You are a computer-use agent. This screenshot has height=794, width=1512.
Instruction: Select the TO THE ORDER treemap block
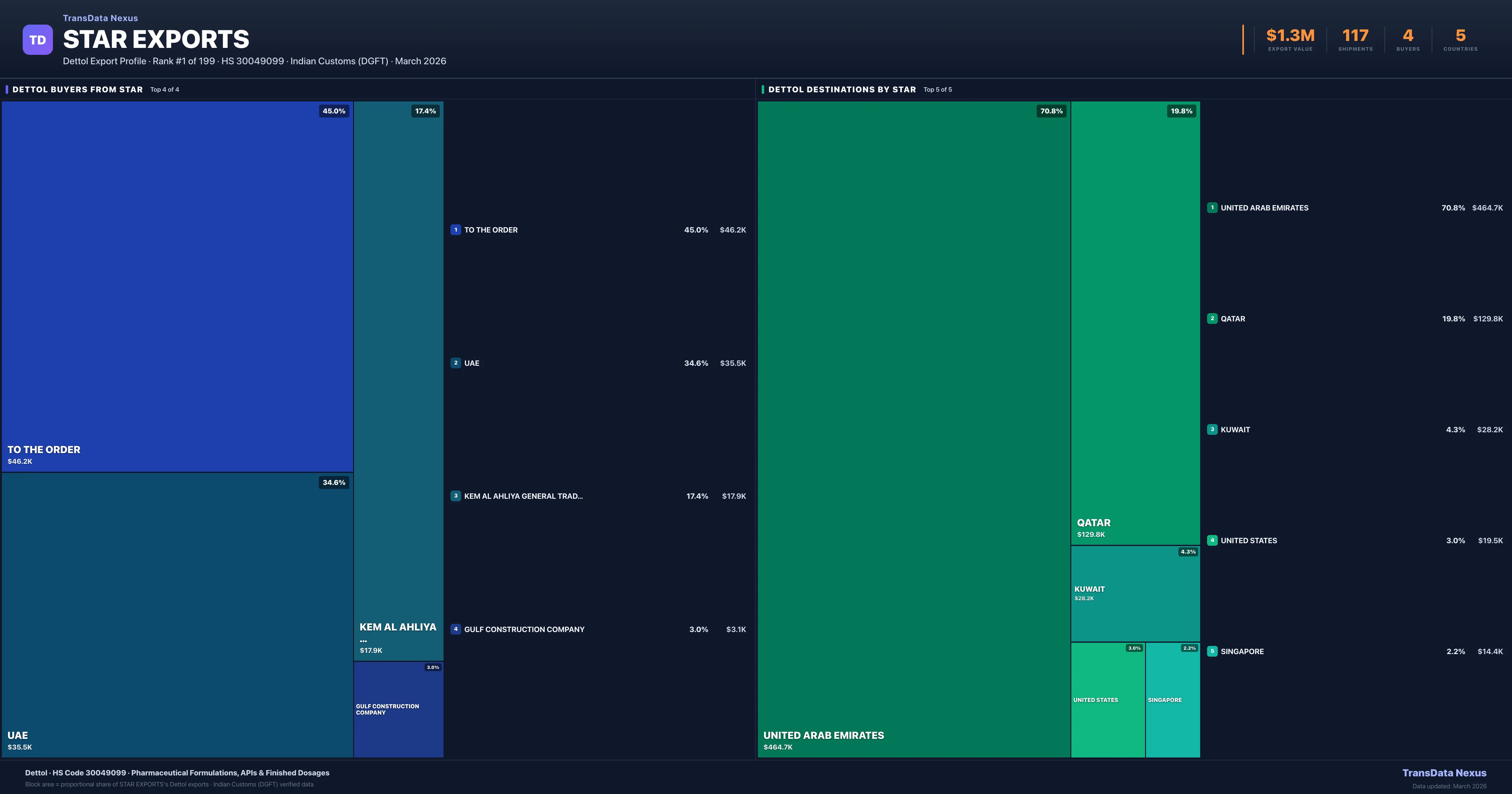pos(177,286)
